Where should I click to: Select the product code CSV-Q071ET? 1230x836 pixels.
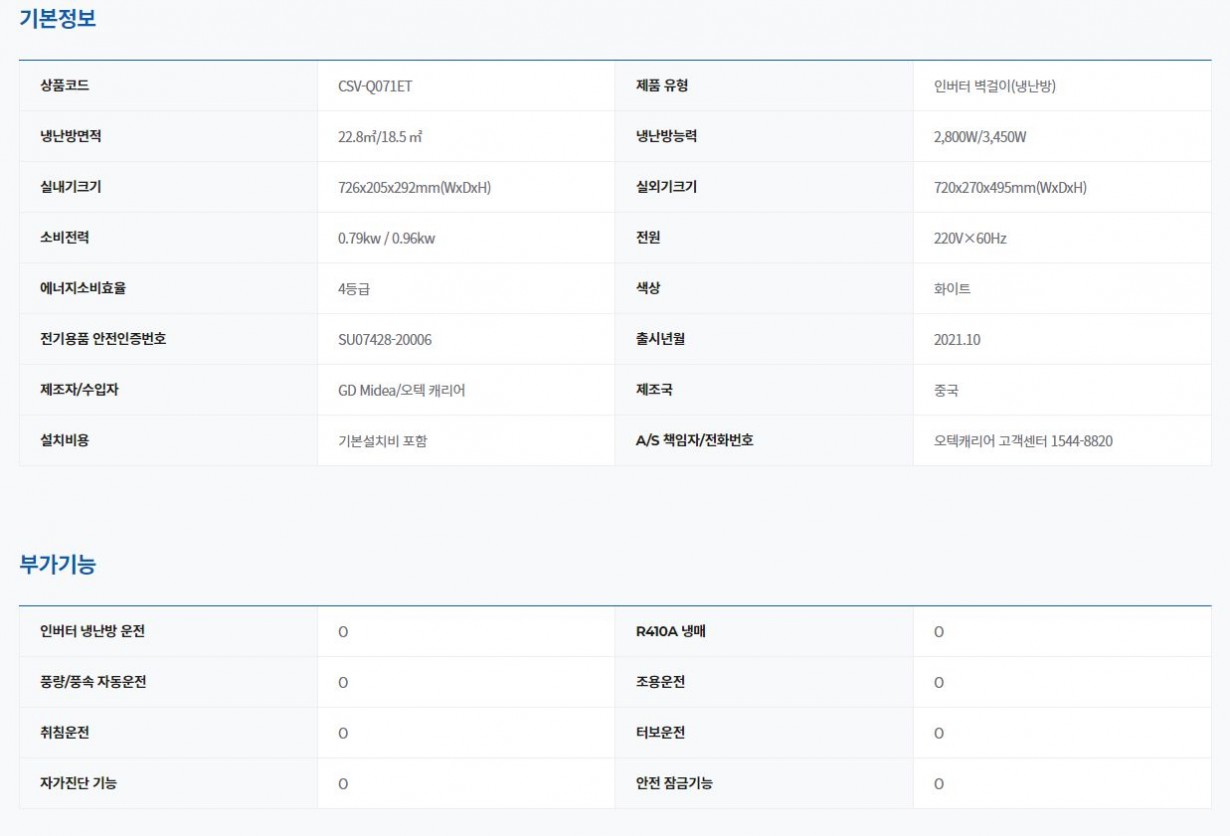click(x=375, y=86)
